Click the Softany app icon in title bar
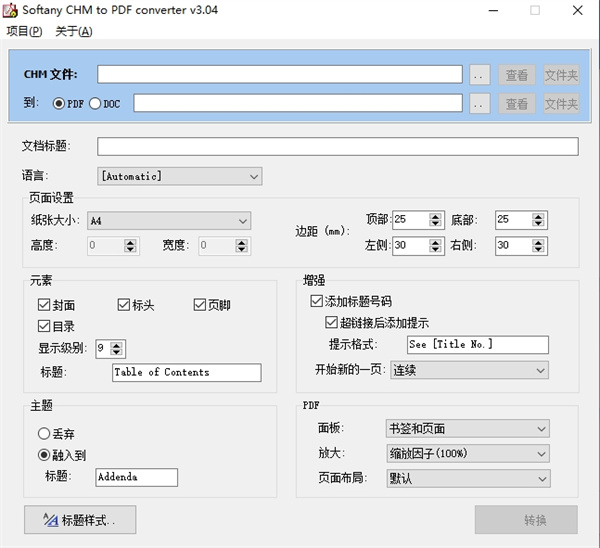The width and height of the screenshot is (600, 548). (10, 10)
